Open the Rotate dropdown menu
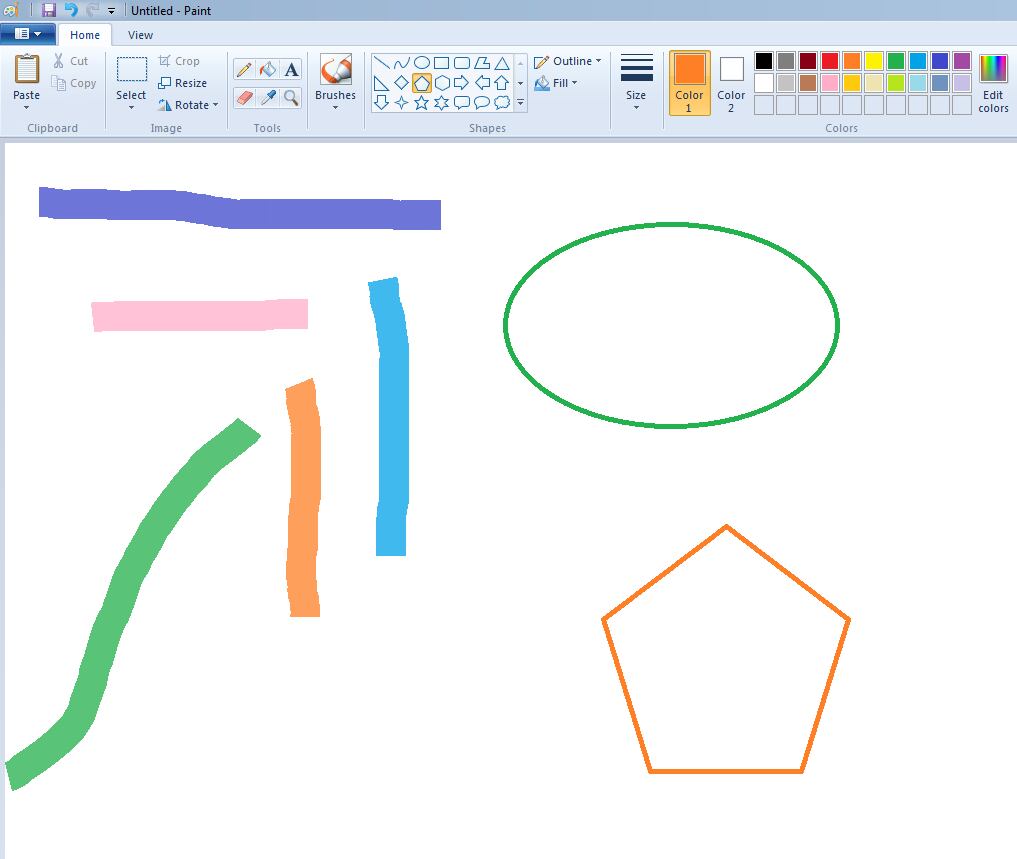The height and width of the screenshot is (859, 1017). point(188,105)
